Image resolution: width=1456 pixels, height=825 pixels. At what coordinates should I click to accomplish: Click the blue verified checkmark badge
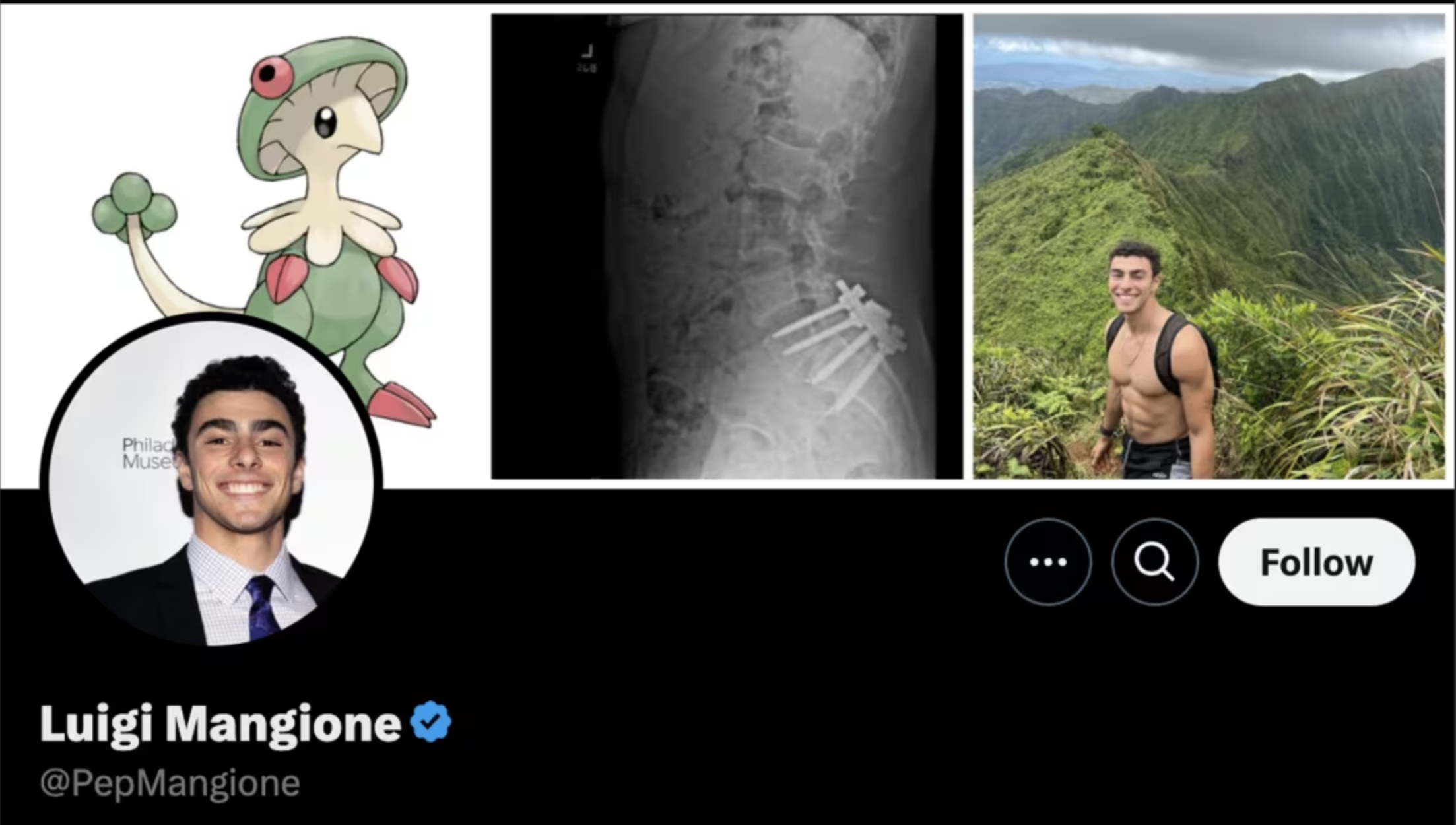[430, 721]
